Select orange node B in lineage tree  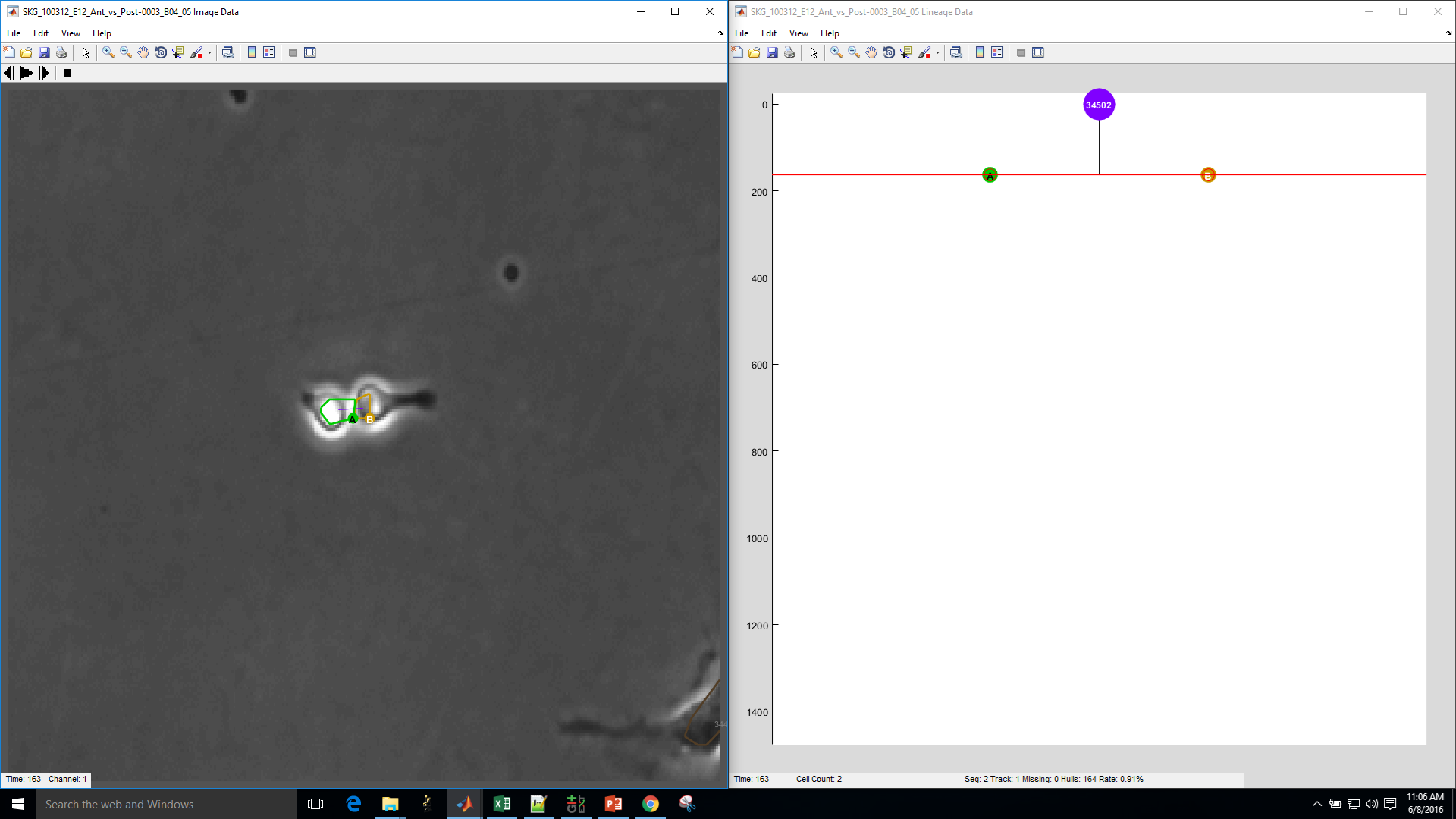[1208, 175]
